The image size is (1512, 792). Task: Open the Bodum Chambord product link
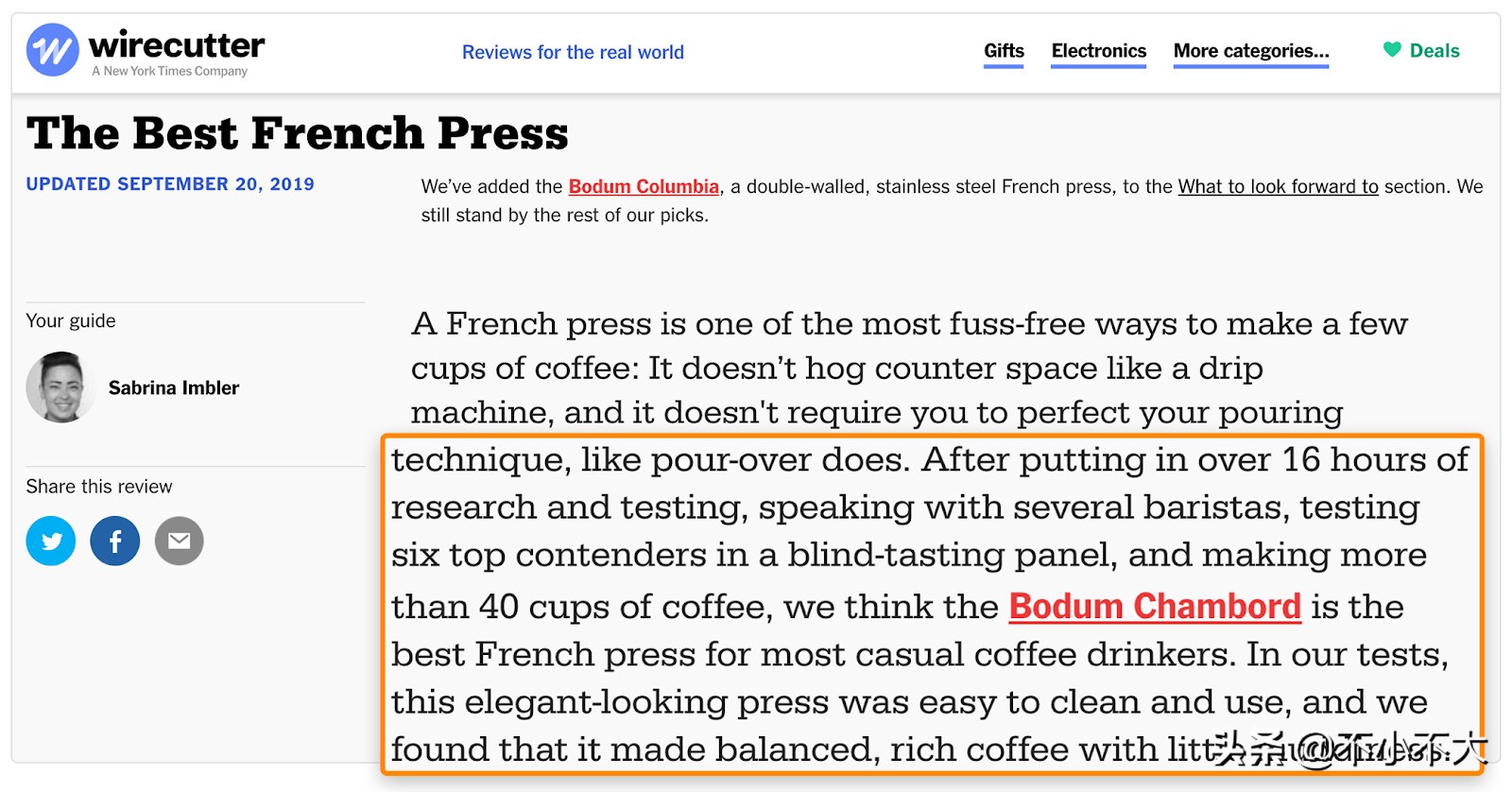point(1155,607)
